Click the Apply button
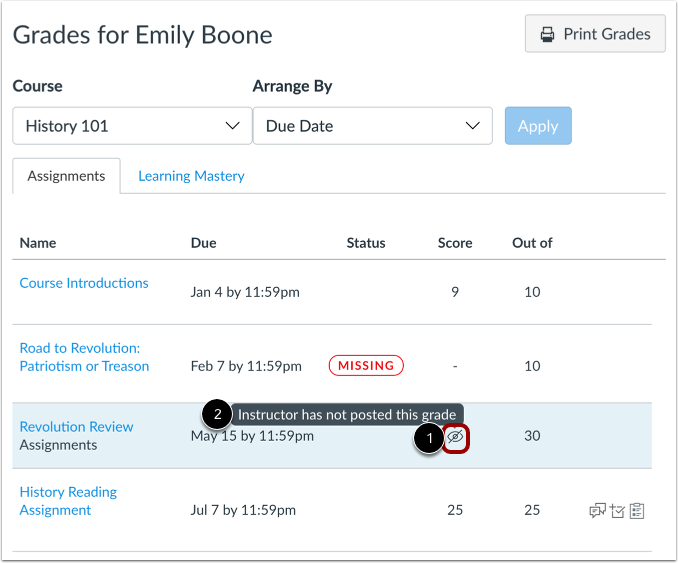 pyautogui.click(x=538, y=126)
